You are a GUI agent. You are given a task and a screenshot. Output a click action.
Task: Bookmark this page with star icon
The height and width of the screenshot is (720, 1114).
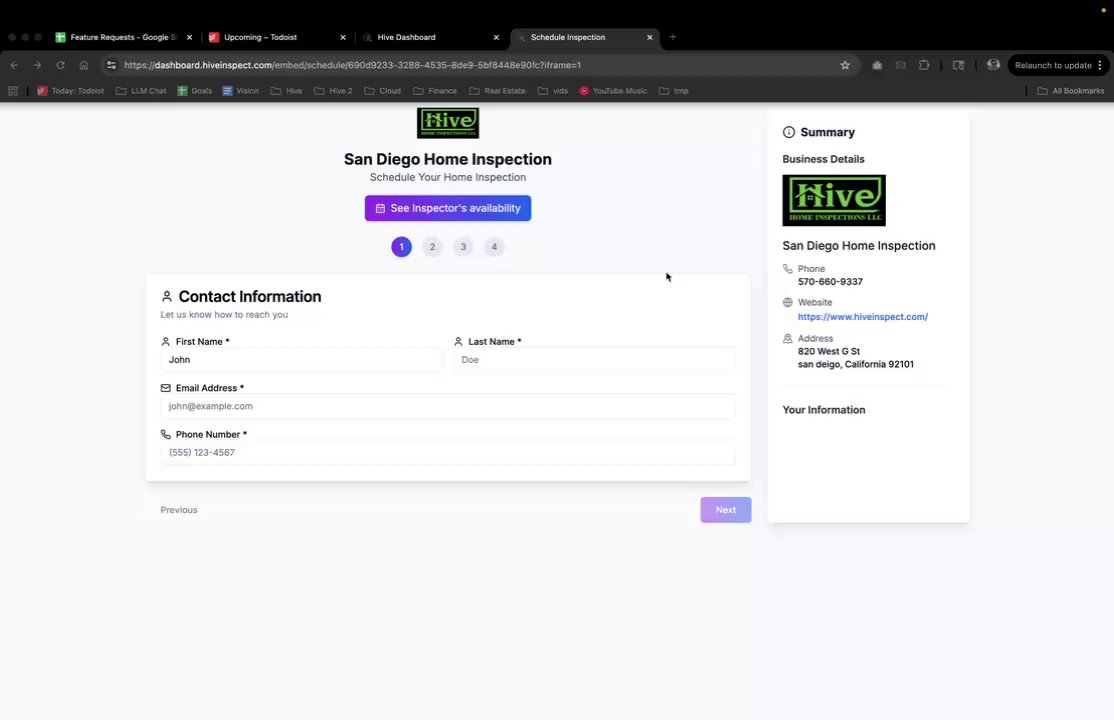(x=845, y=65)
